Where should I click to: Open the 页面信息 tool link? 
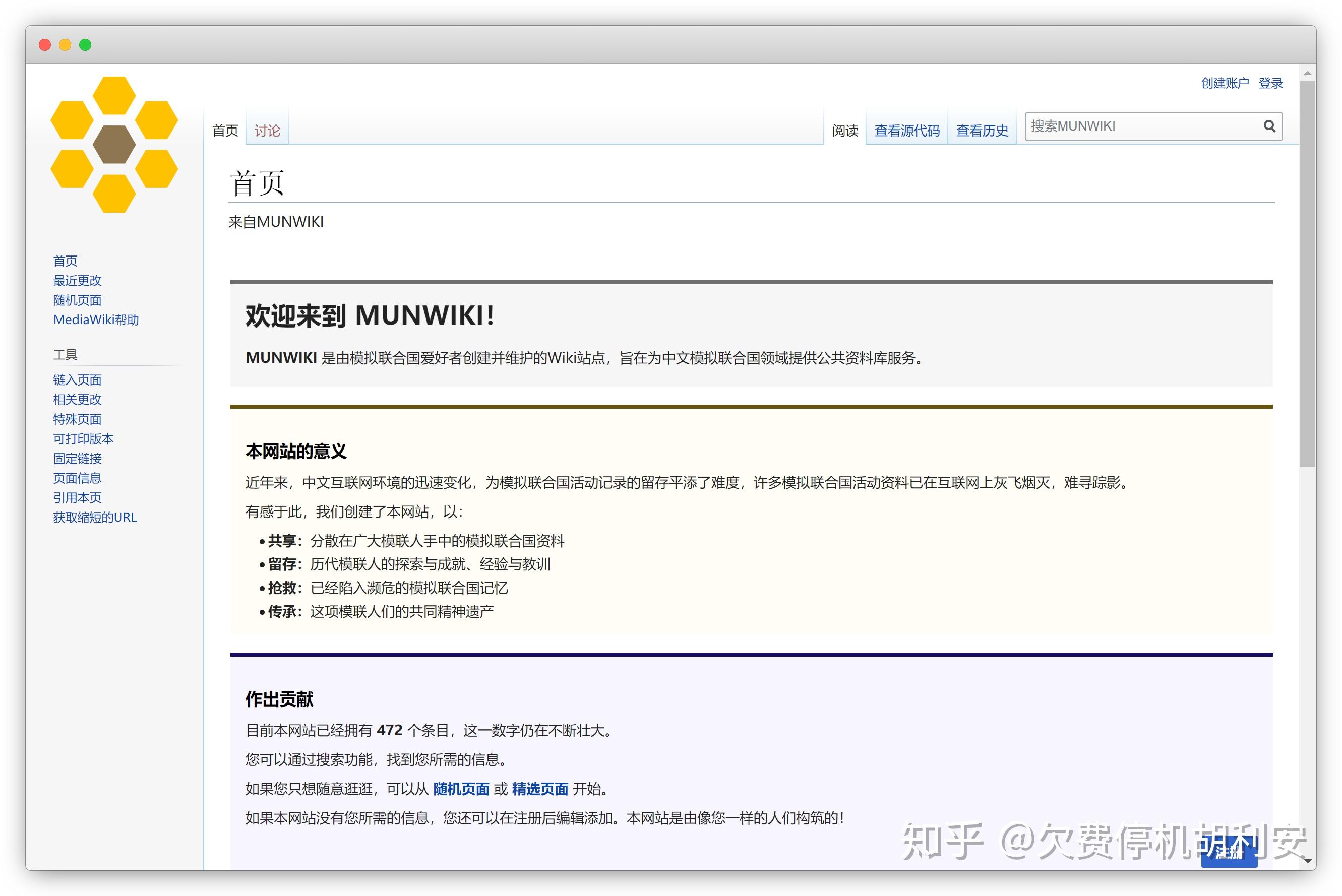click(77, 478)
